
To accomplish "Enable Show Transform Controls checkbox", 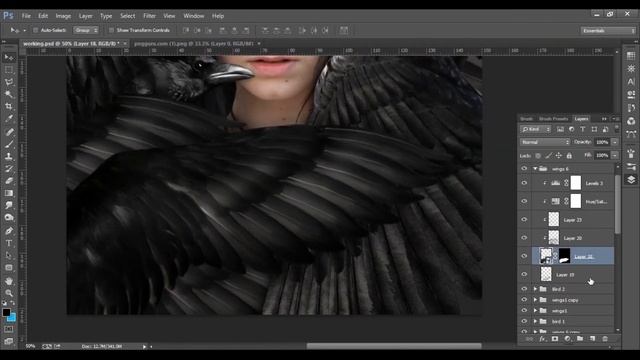I will tap(111, 30).
